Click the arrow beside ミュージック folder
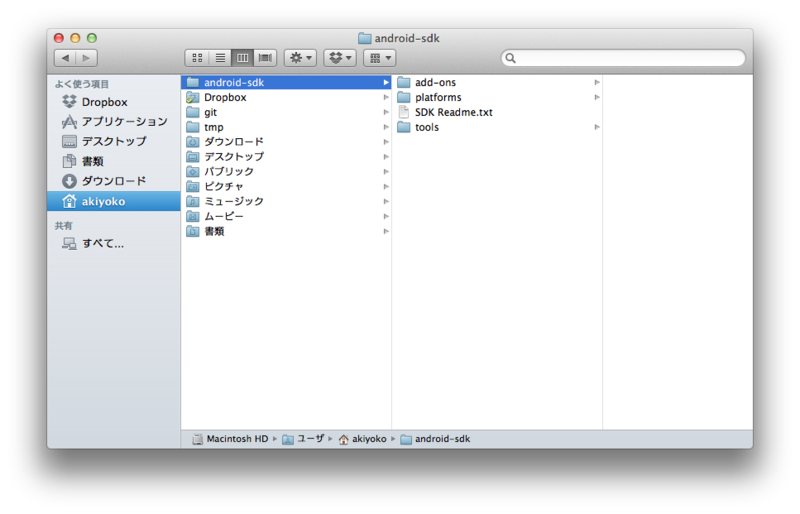This screenshot has width=800, height=514. pyautogui.click(x=386, y=201)
